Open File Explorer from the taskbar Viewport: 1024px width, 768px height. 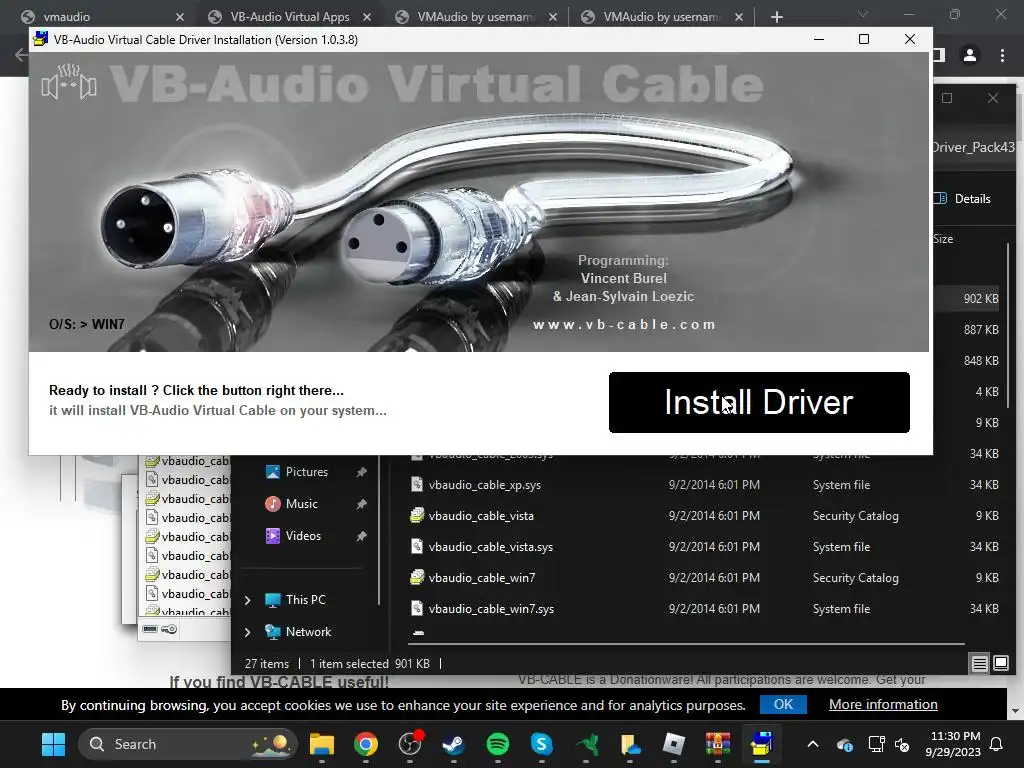(x=321, y=744)
